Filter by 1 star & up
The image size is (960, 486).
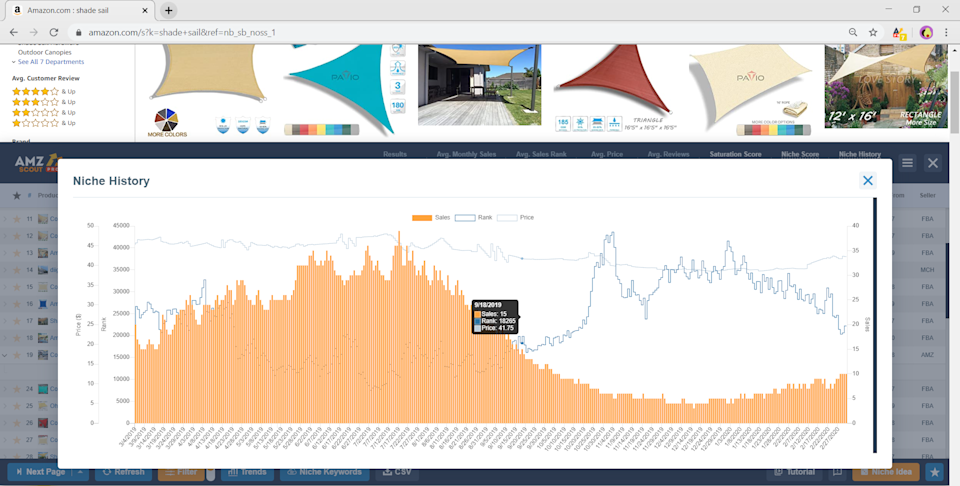(43, 123)
